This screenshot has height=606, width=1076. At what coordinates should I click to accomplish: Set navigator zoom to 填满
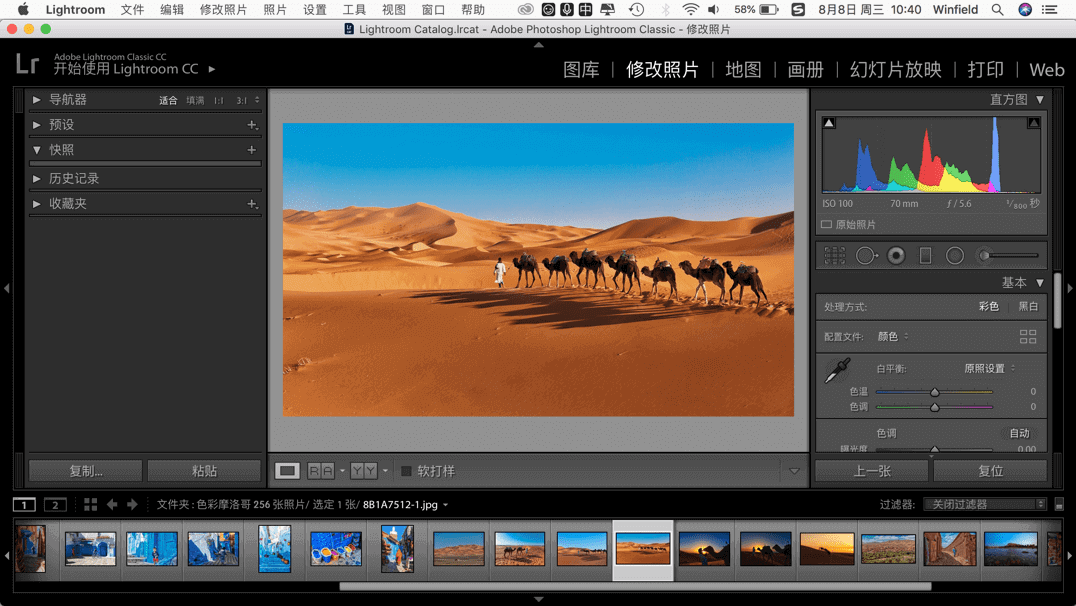(196, 100)
